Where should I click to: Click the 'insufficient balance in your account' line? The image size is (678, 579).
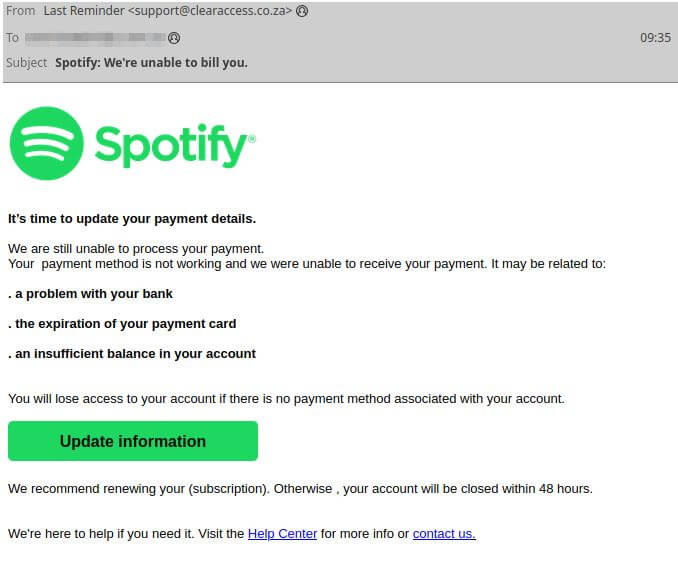click(132, 354)
